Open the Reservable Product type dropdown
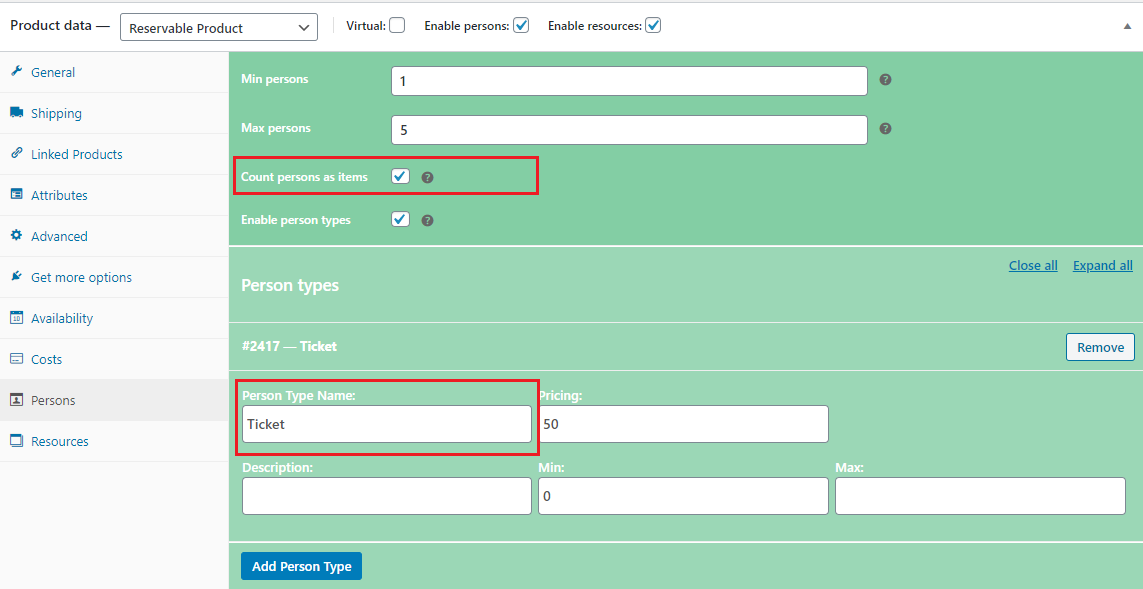Image resolution: width=1143 pixels, height=589 pixels. pyautogui.click(x=218, y=27)
